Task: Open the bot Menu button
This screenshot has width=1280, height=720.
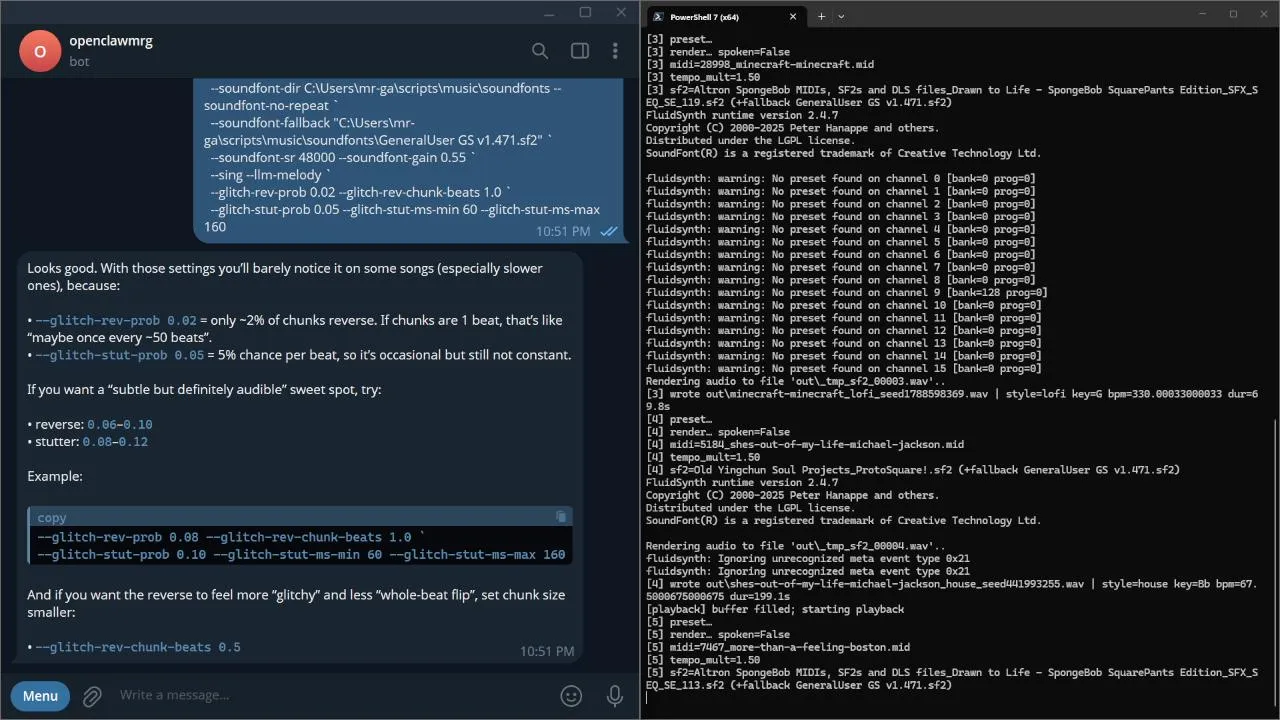Action: pyautogui.click(x=40, y=696)
